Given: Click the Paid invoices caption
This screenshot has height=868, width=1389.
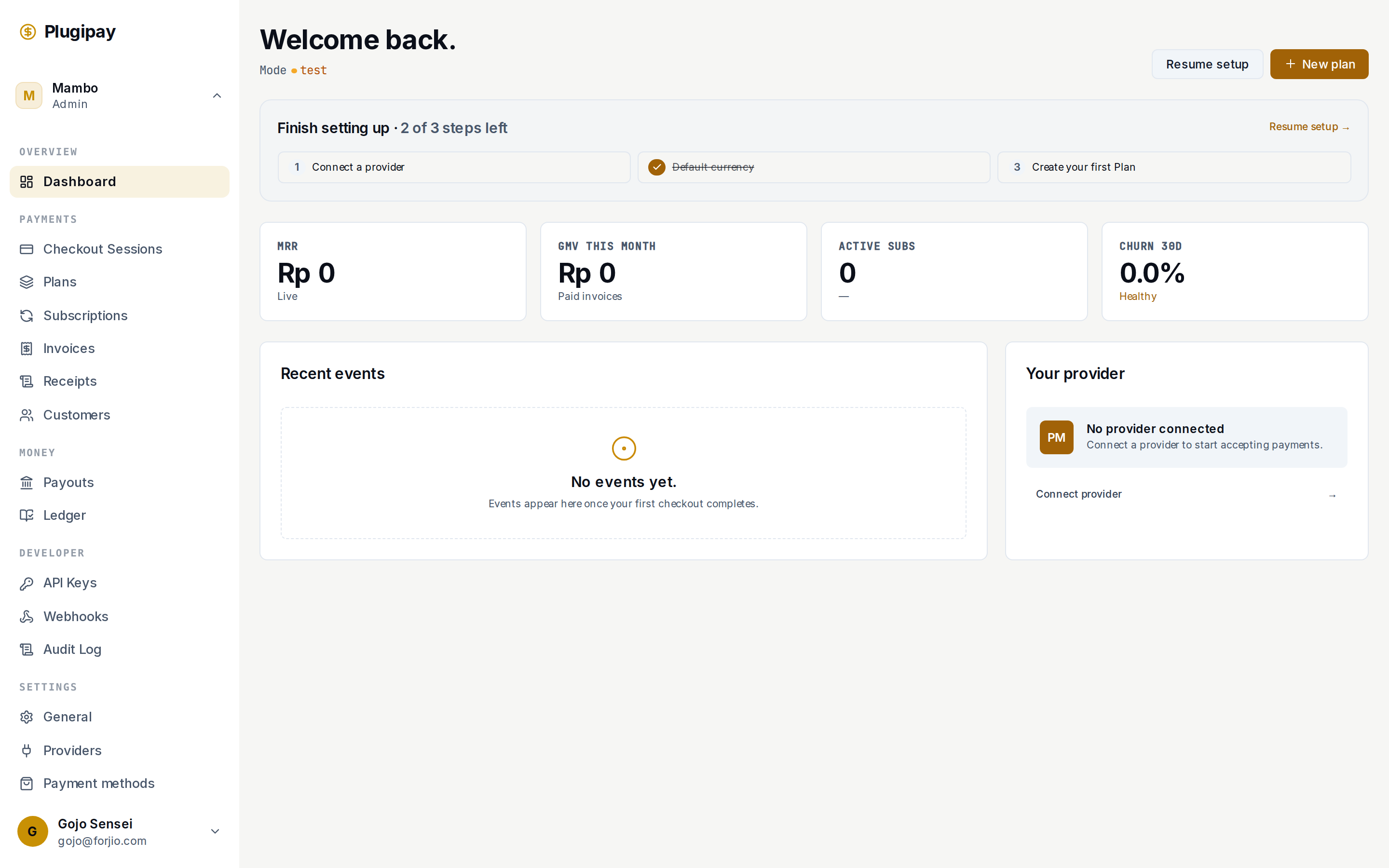Looking at the screenshot, I should point(590,296).
